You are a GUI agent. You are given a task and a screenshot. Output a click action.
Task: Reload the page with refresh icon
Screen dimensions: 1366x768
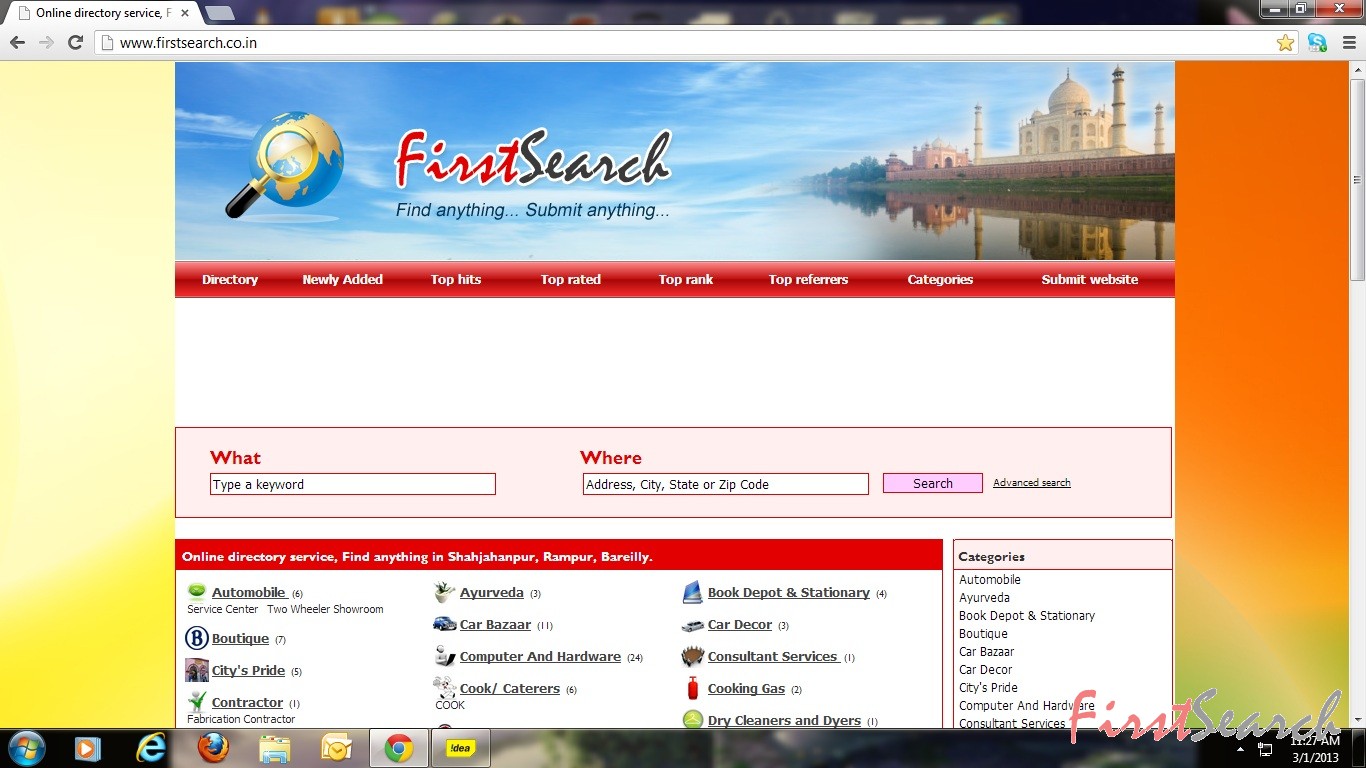coord(75,42)
